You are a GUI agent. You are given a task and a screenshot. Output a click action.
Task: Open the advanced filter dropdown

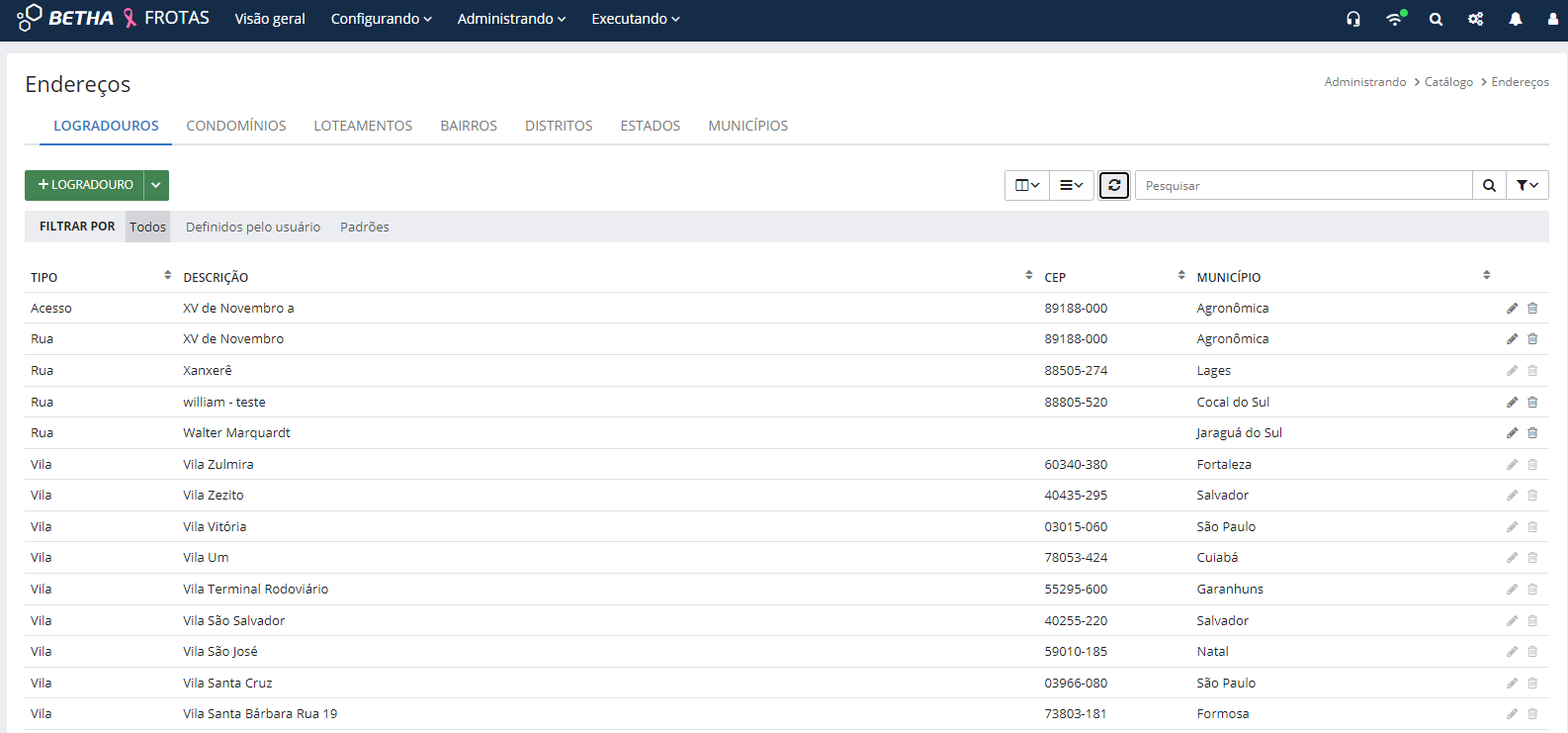1527,185
